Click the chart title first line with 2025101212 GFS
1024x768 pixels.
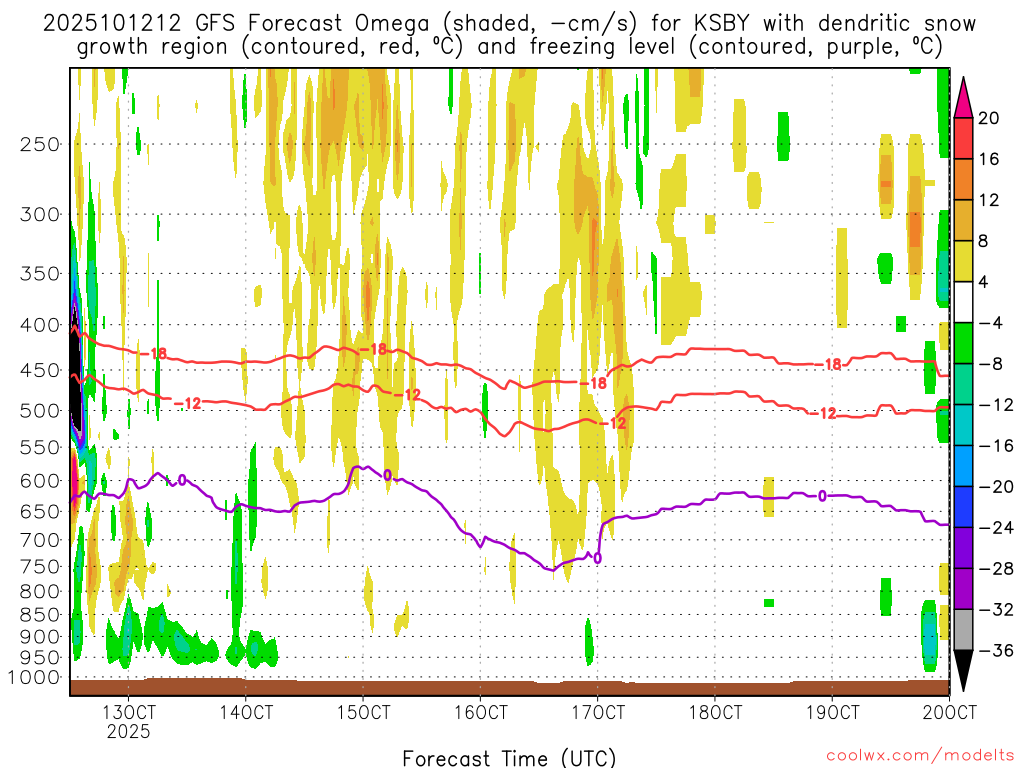(x=509, y=24)
